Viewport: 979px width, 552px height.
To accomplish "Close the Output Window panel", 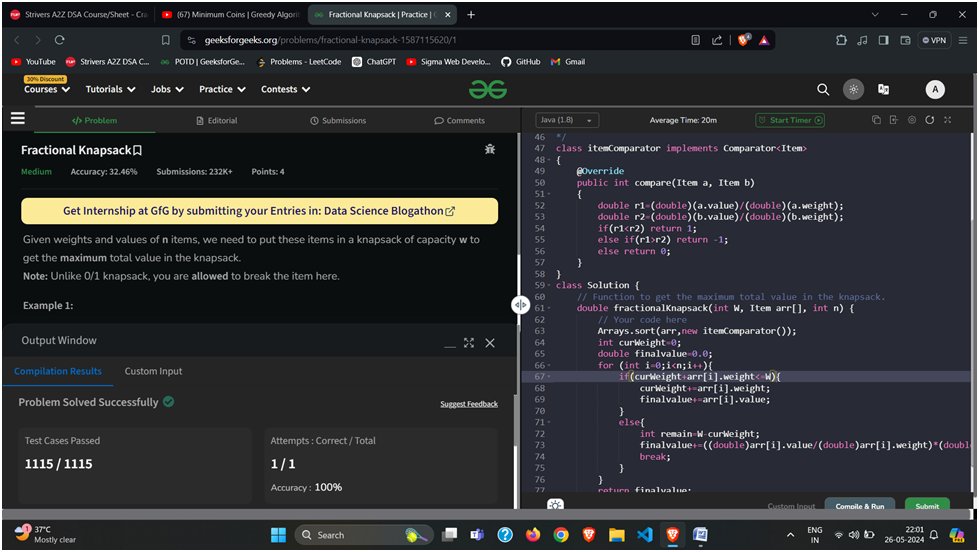I will (490, 343).
